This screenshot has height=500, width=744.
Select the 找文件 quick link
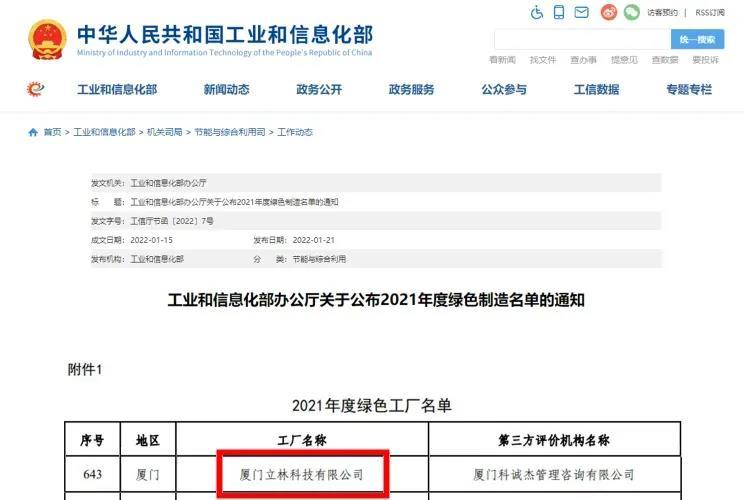543,60
